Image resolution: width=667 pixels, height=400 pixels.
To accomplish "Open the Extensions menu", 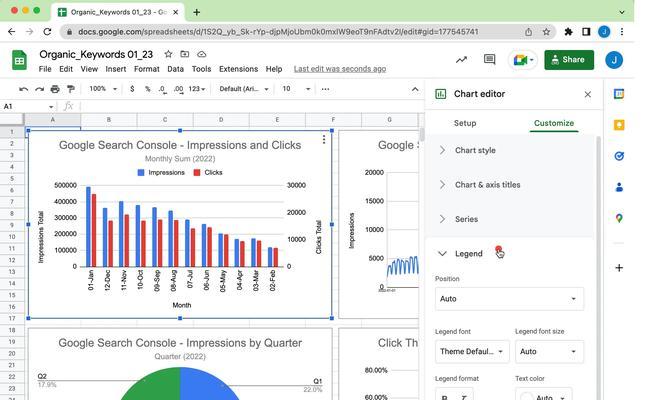I will [x=239, y=69].
